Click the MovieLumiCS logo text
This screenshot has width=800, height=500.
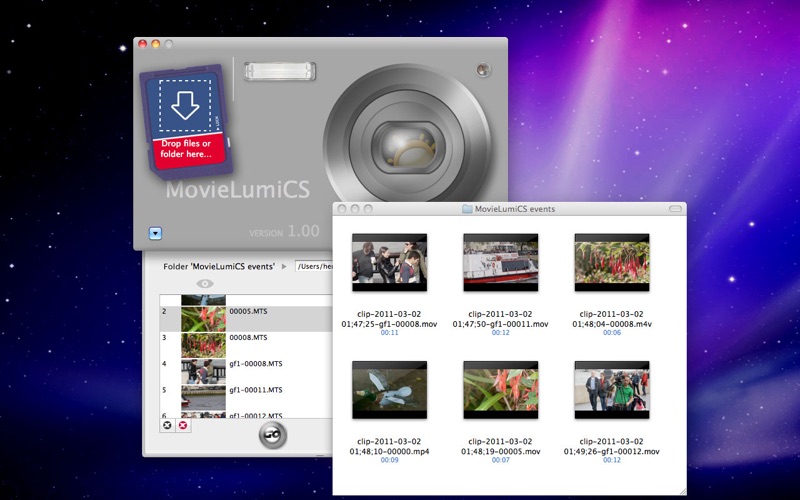[238, 189]
